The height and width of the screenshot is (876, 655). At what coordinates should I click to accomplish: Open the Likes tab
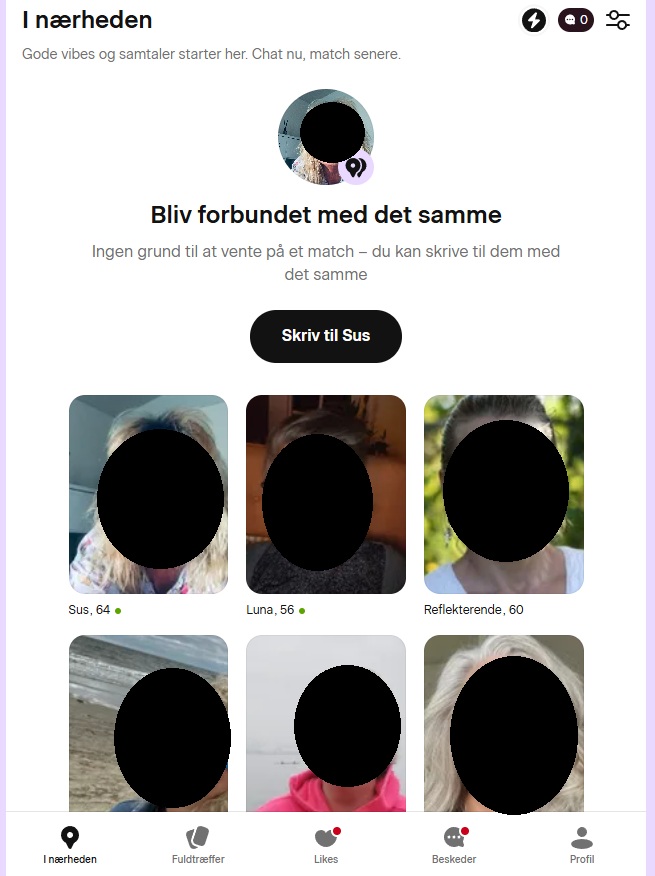pos(326,845)
